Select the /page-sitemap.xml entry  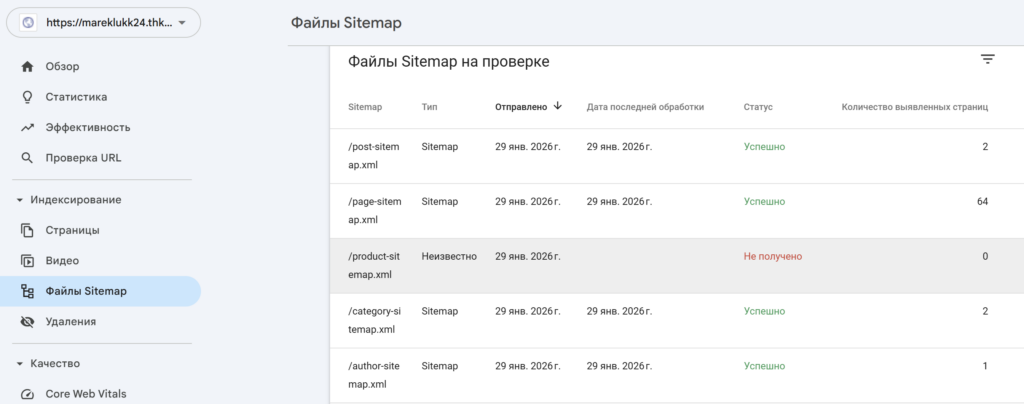(x=373, y=210)
